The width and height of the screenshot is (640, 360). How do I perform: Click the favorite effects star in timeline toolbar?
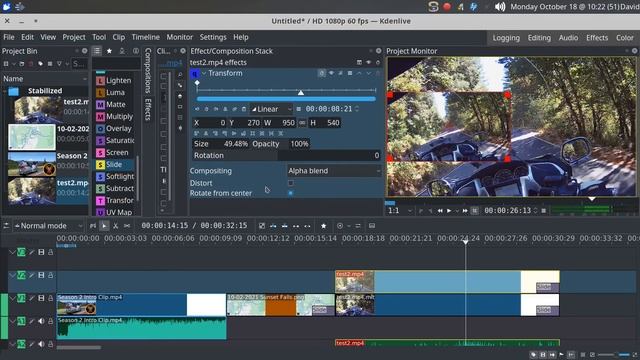point(324,226)
